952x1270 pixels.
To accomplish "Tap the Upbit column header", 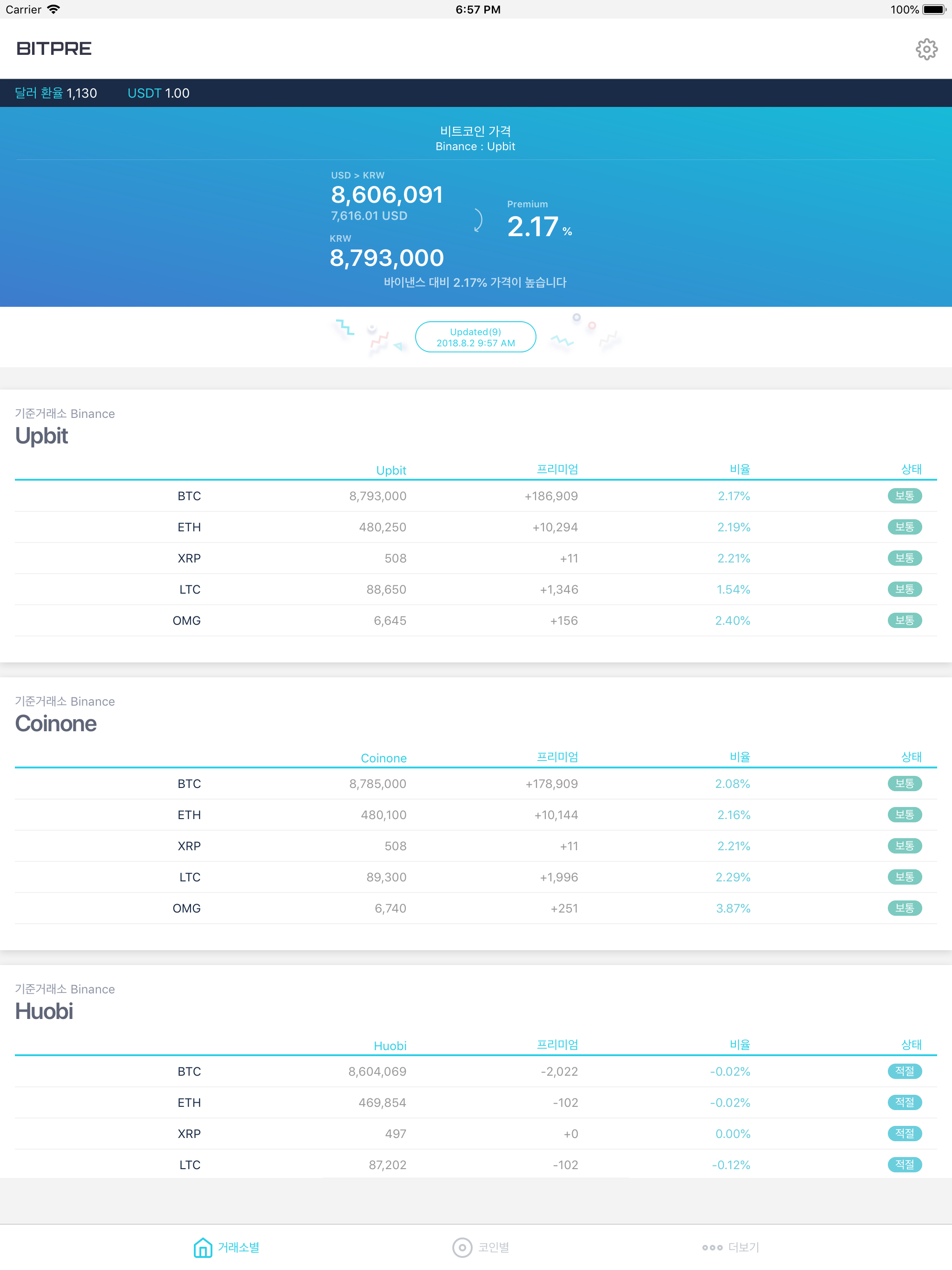I will click(x=391, y=470).
